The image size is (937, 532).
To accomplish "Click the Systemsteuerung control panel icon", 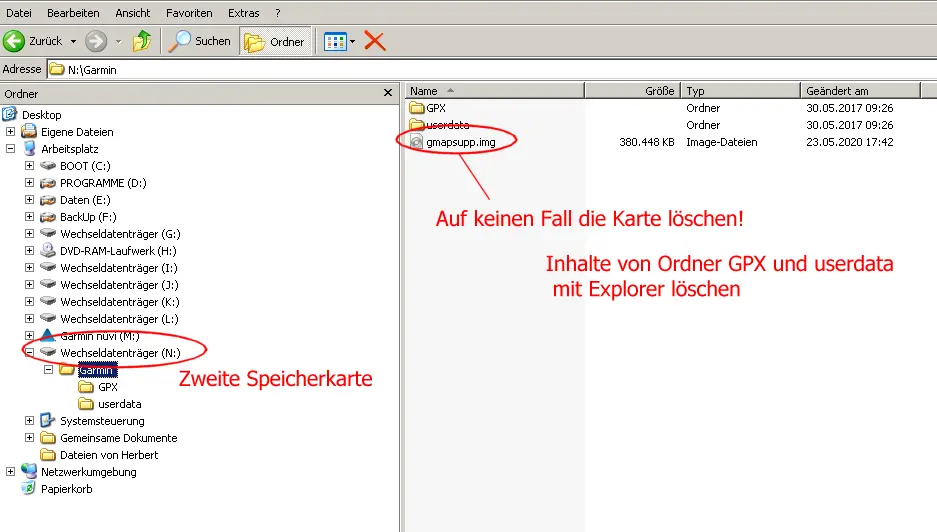I will [48, 420].
